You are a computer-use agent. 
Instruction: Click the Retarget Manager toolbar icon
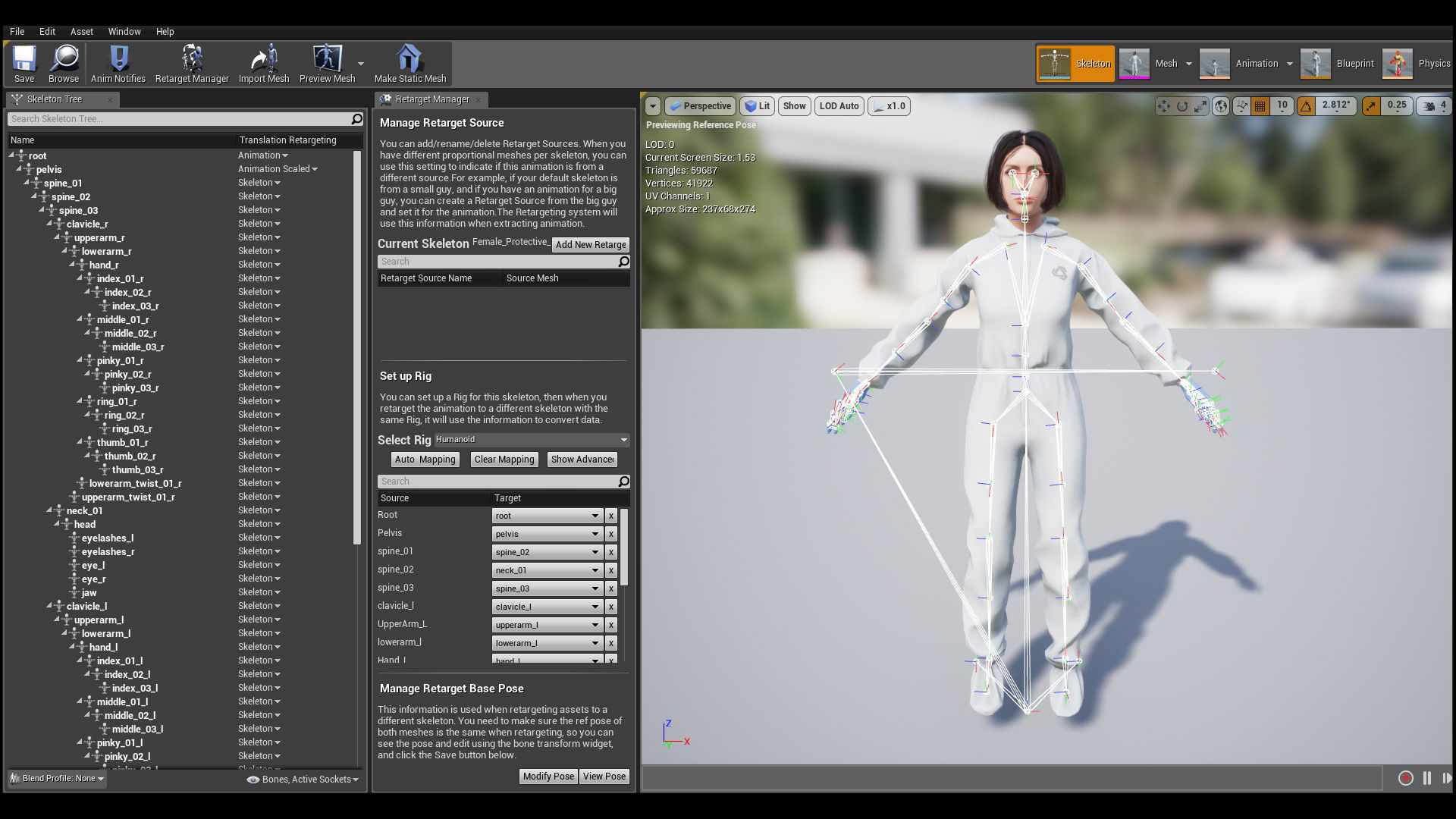192,60
